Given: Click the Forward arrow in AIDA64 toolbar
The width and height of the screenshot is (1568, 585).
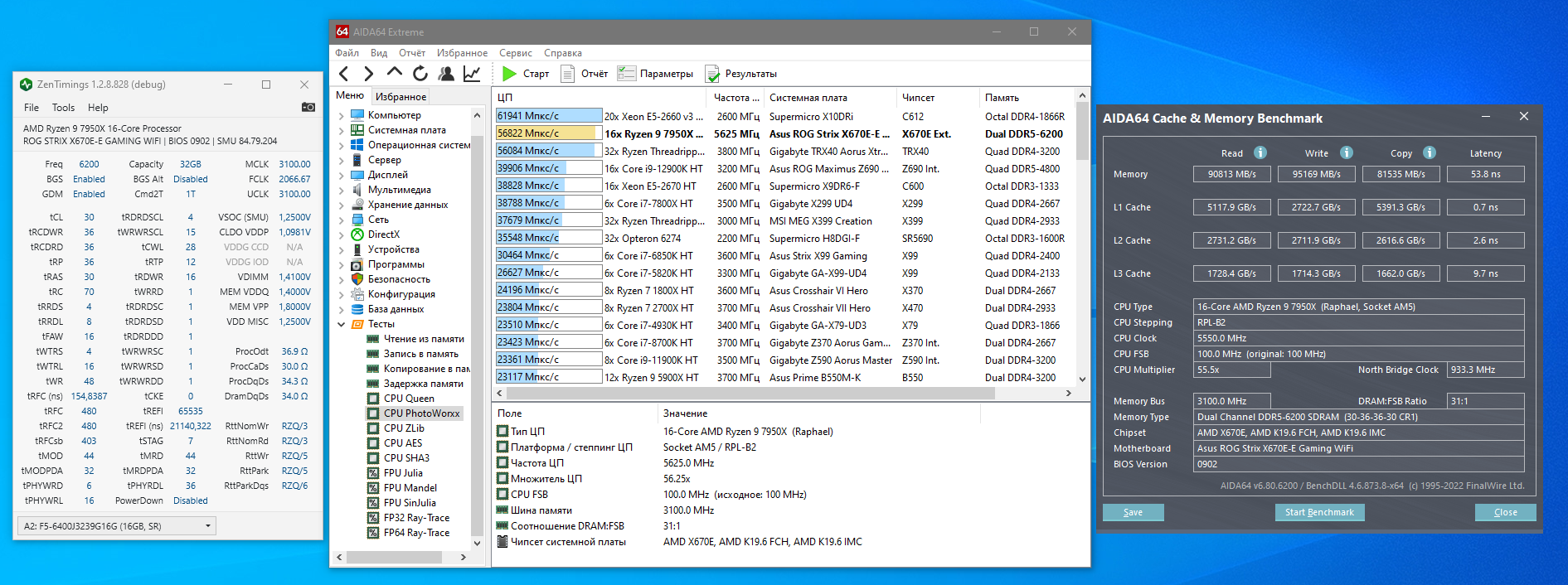Looking at the screenshot, I should coord(369,74).
